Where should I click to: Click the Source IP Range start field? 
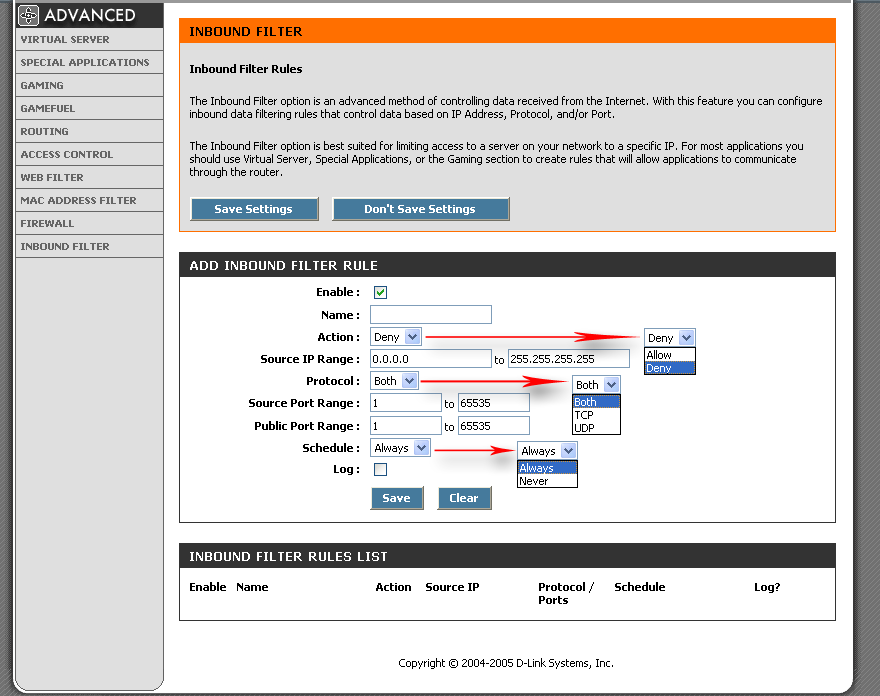tap(431, 359)
